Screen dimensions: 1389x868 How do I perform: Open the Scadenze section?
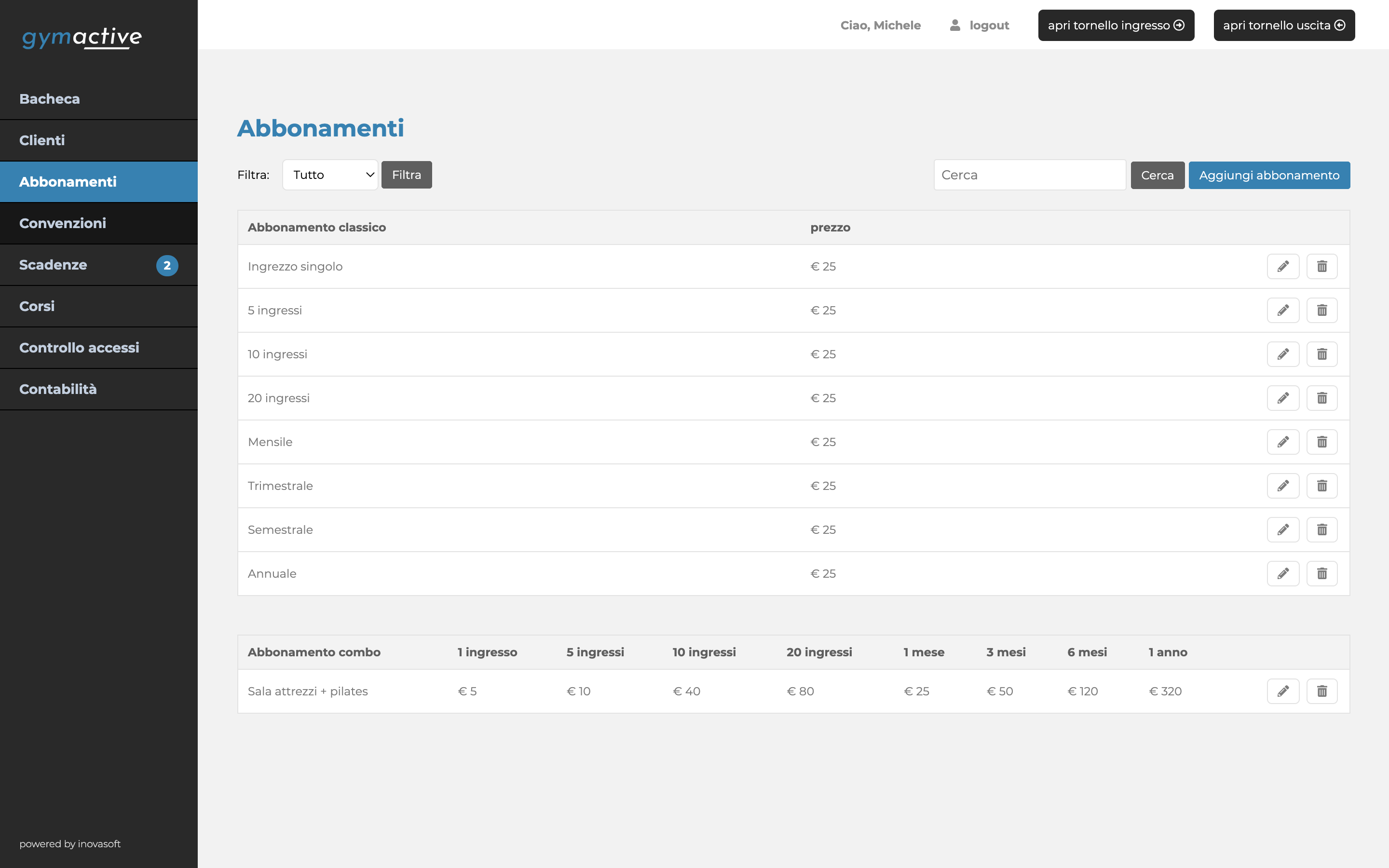[99, 265]
